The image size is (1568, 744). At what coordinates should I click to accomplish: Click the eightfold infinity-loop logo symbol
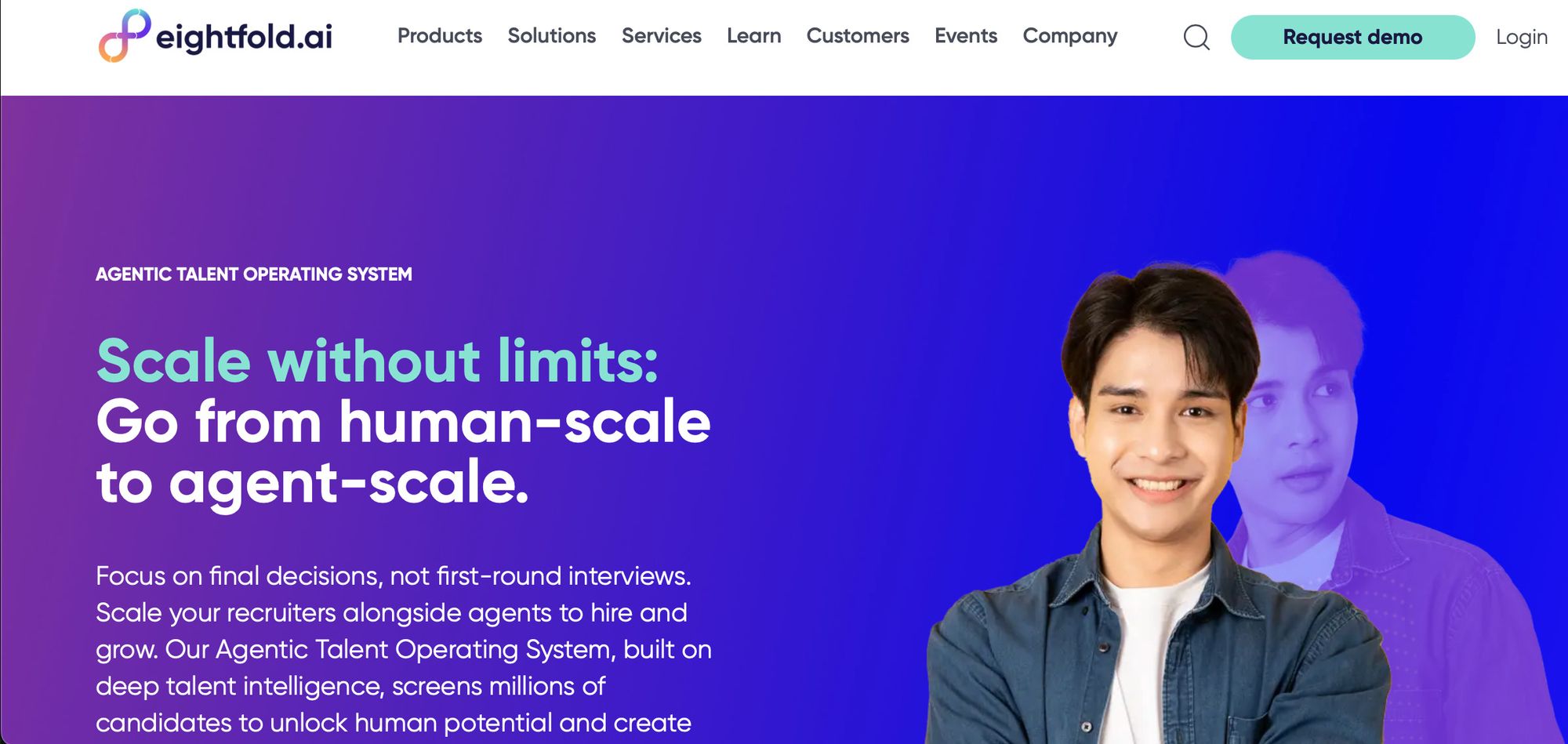click(x=124, y=35)
